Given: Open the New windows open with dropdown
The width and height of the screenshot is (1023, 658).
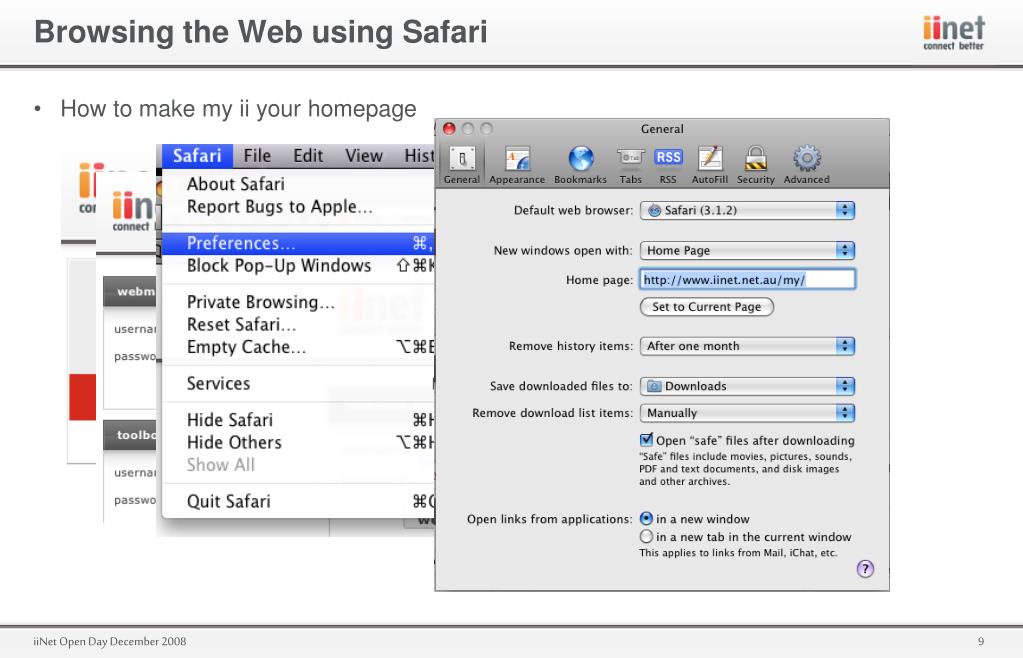Looking at the screenshot, I should pos(747,250).
